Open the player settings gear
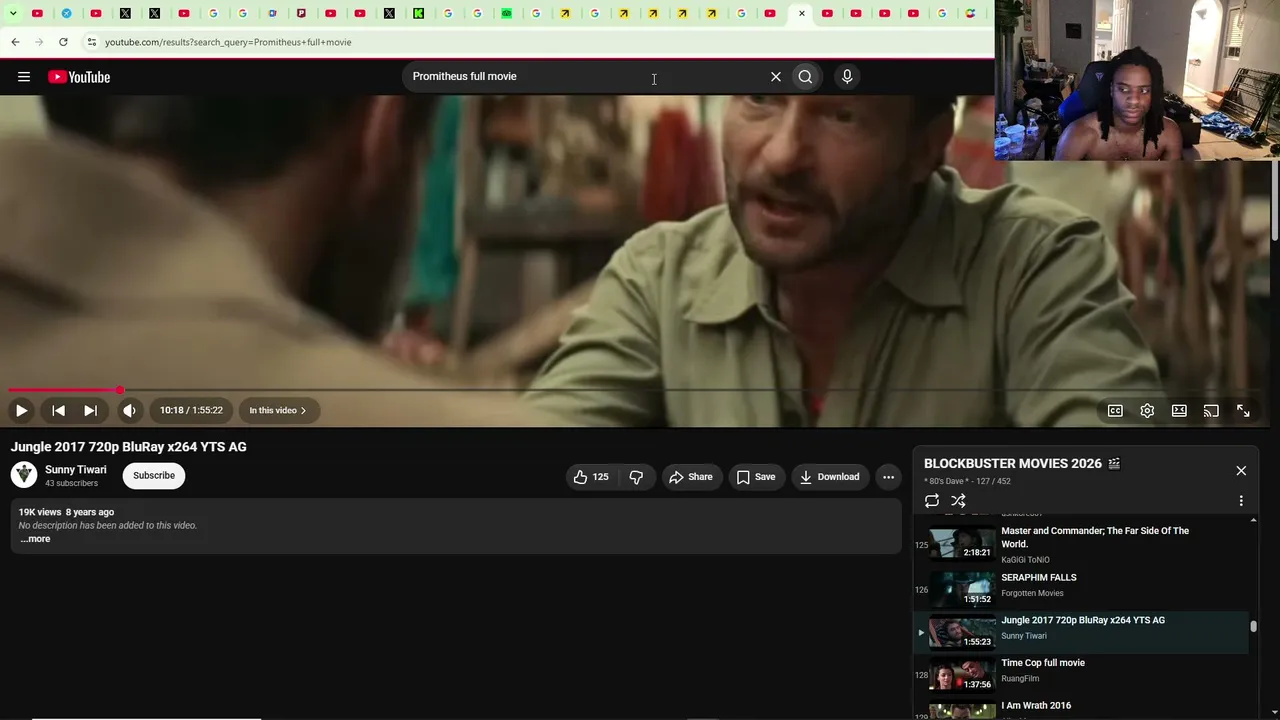1280x720 pixels. click(1147, 411)
